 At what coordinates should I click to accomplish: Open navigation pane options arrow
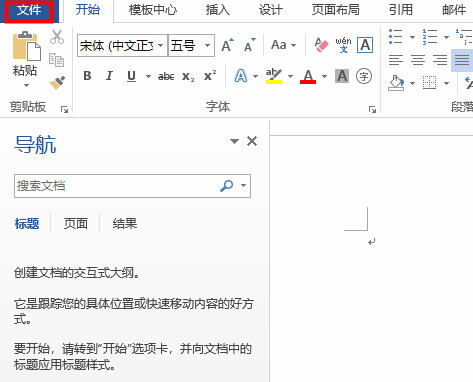pos(234,141)
